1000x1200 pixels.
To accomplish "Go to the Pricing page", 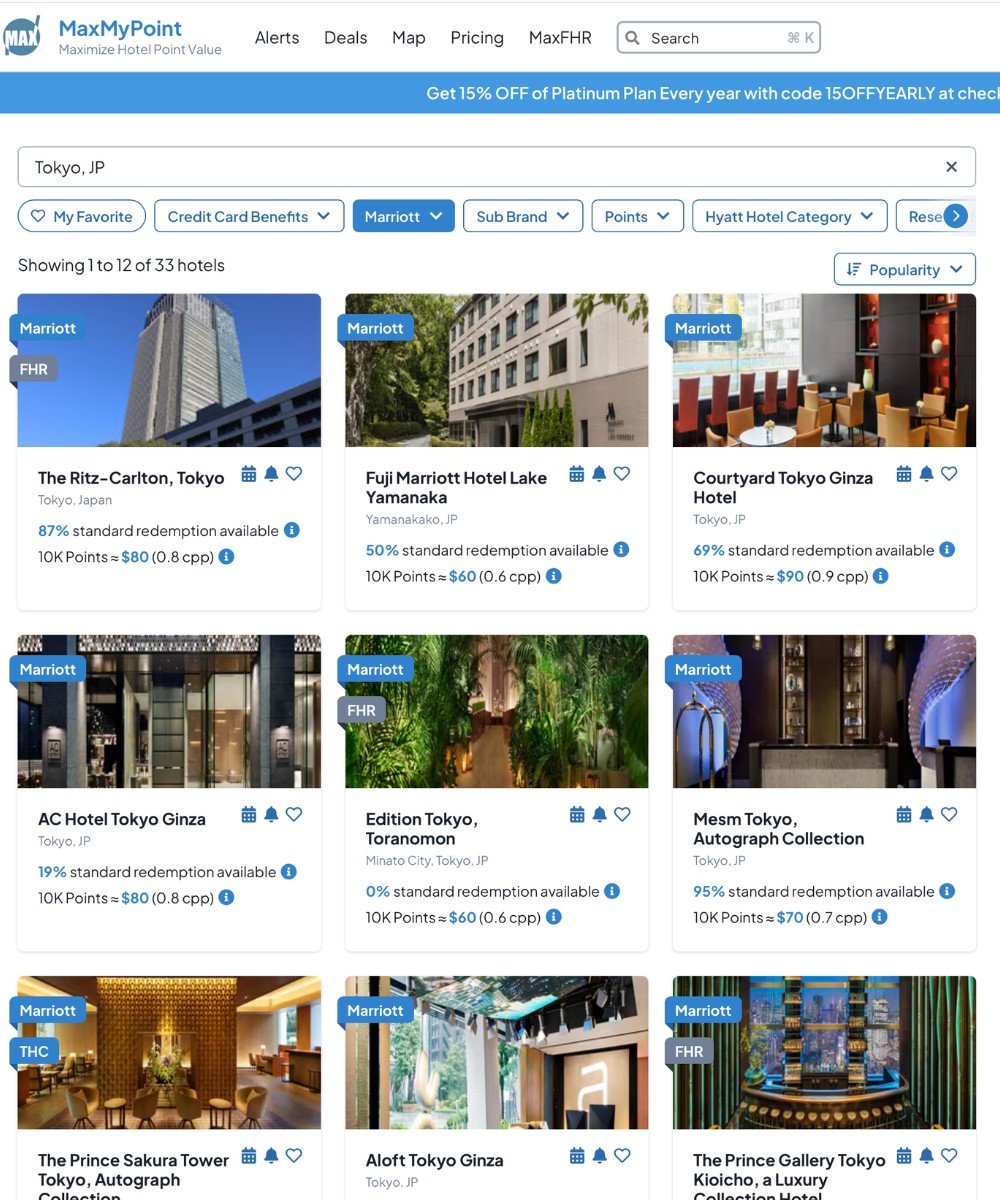I will [477, 38].
